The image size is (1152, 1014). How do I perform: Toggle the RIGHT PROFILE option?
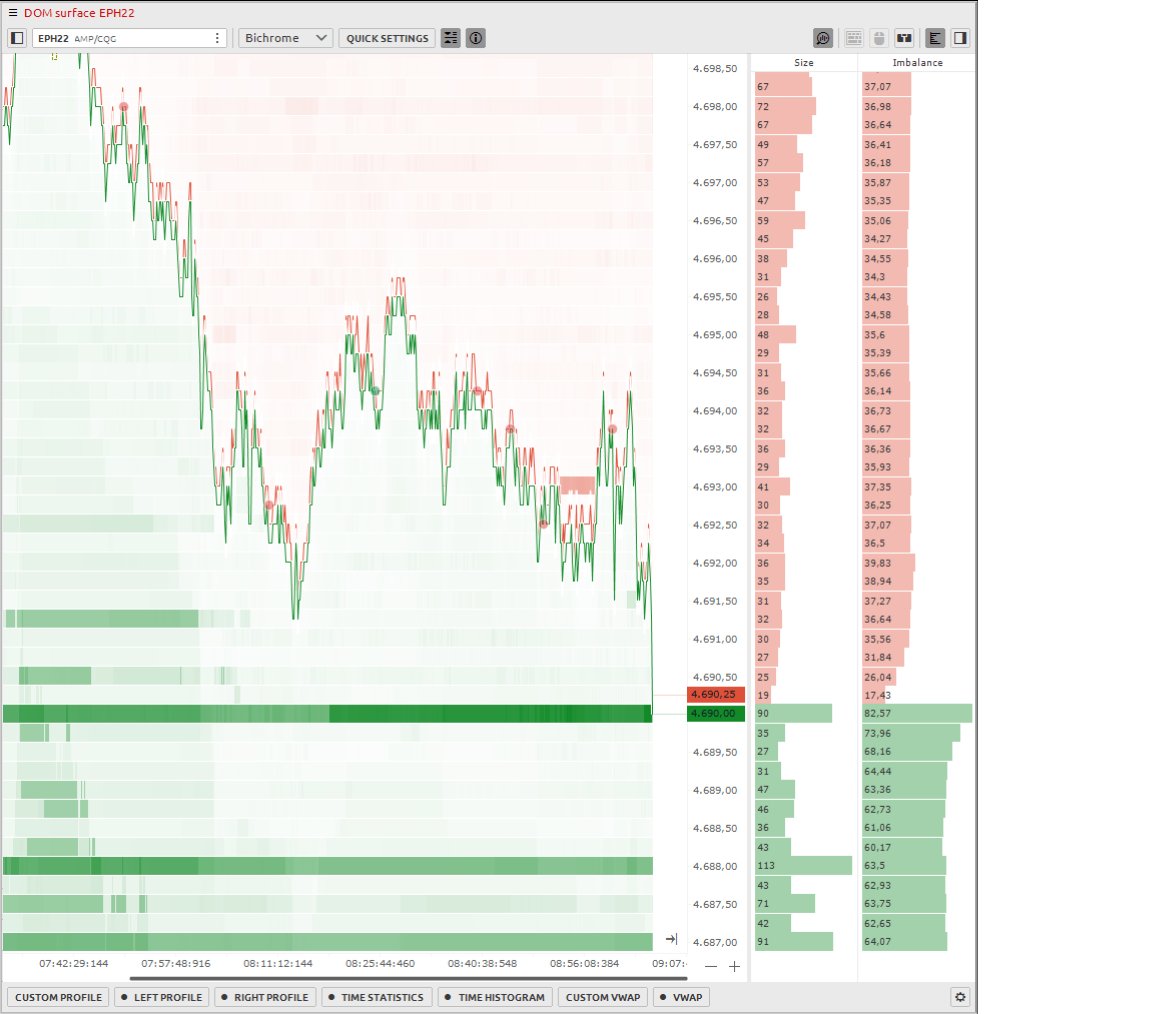[x=265, y=997]
